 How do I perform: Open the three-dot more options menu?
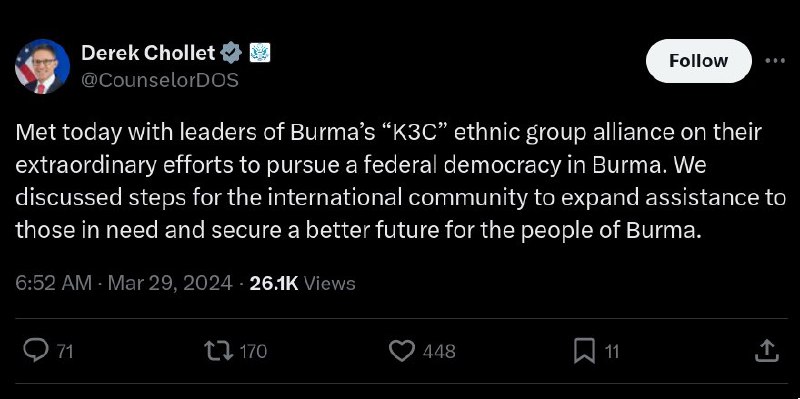pos(775,61)
